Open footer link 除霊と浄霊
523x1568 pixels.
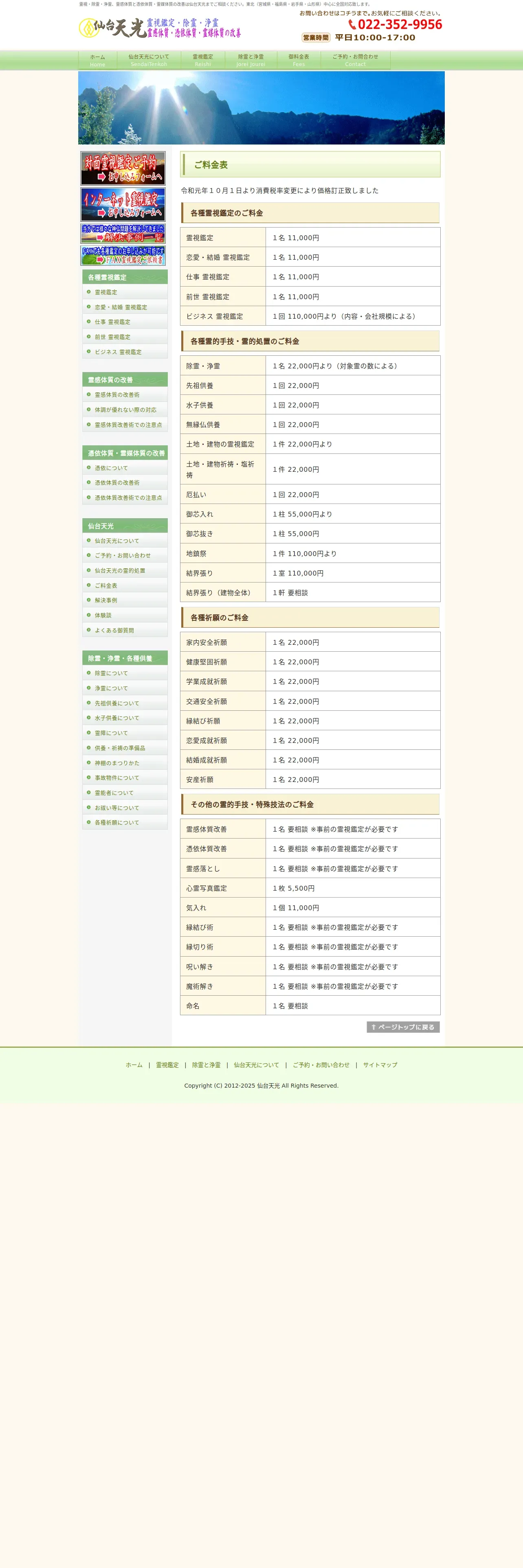(207, 1064)
